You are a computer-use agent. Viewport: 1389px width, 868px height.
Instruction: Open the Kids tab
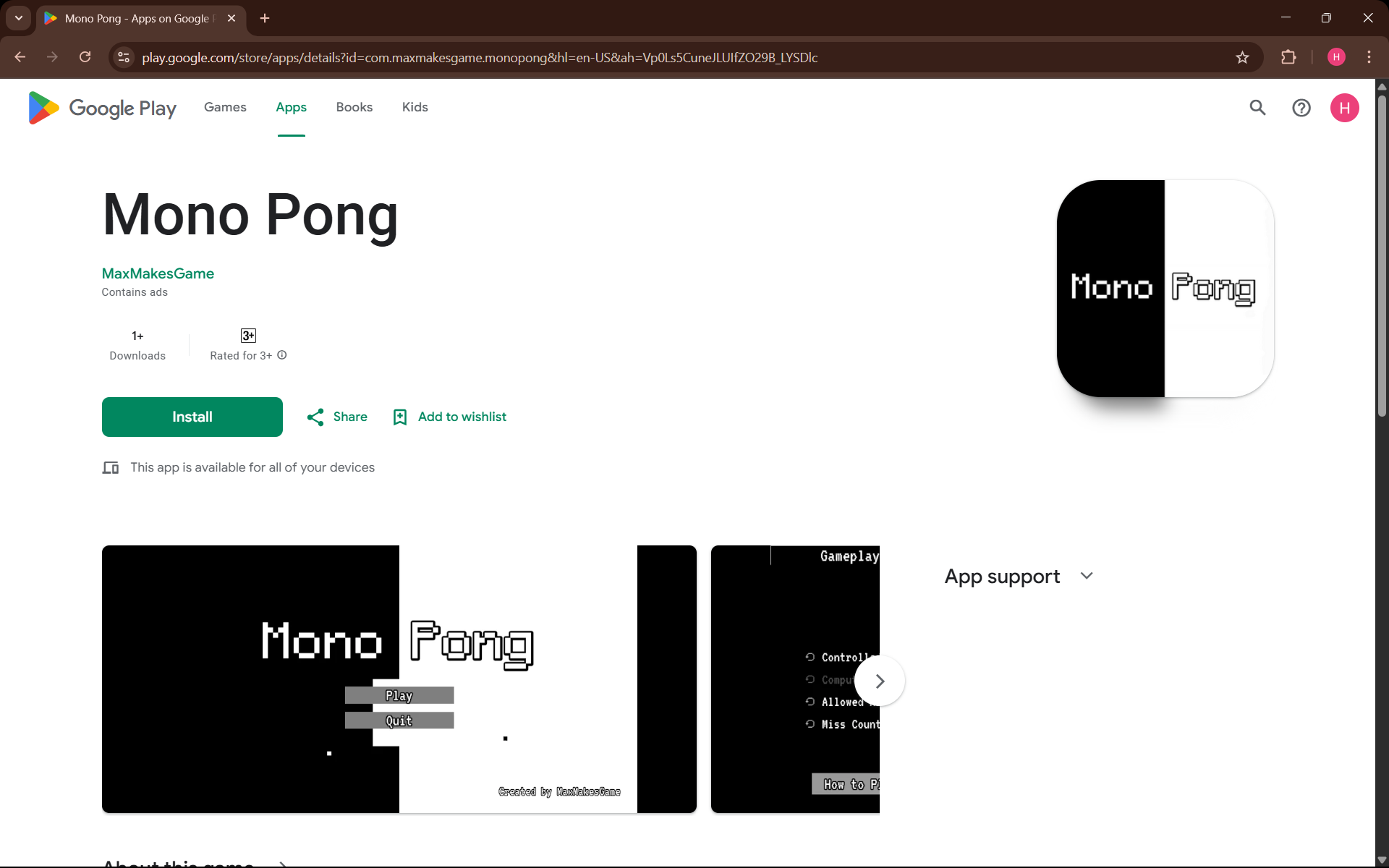click(415, 107)
